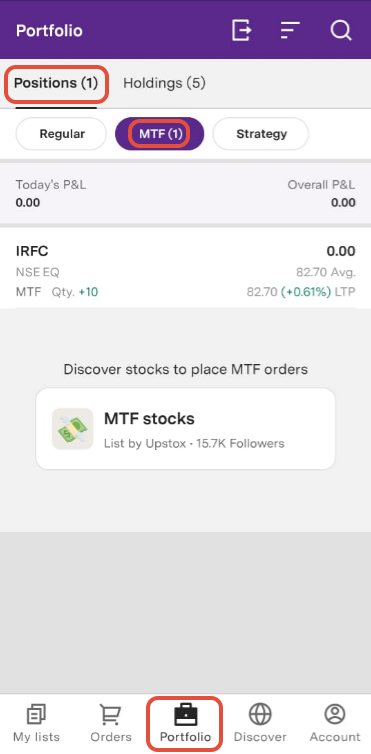
Task: Open My lists from bottom navigation
Action: tap(36, 724)
